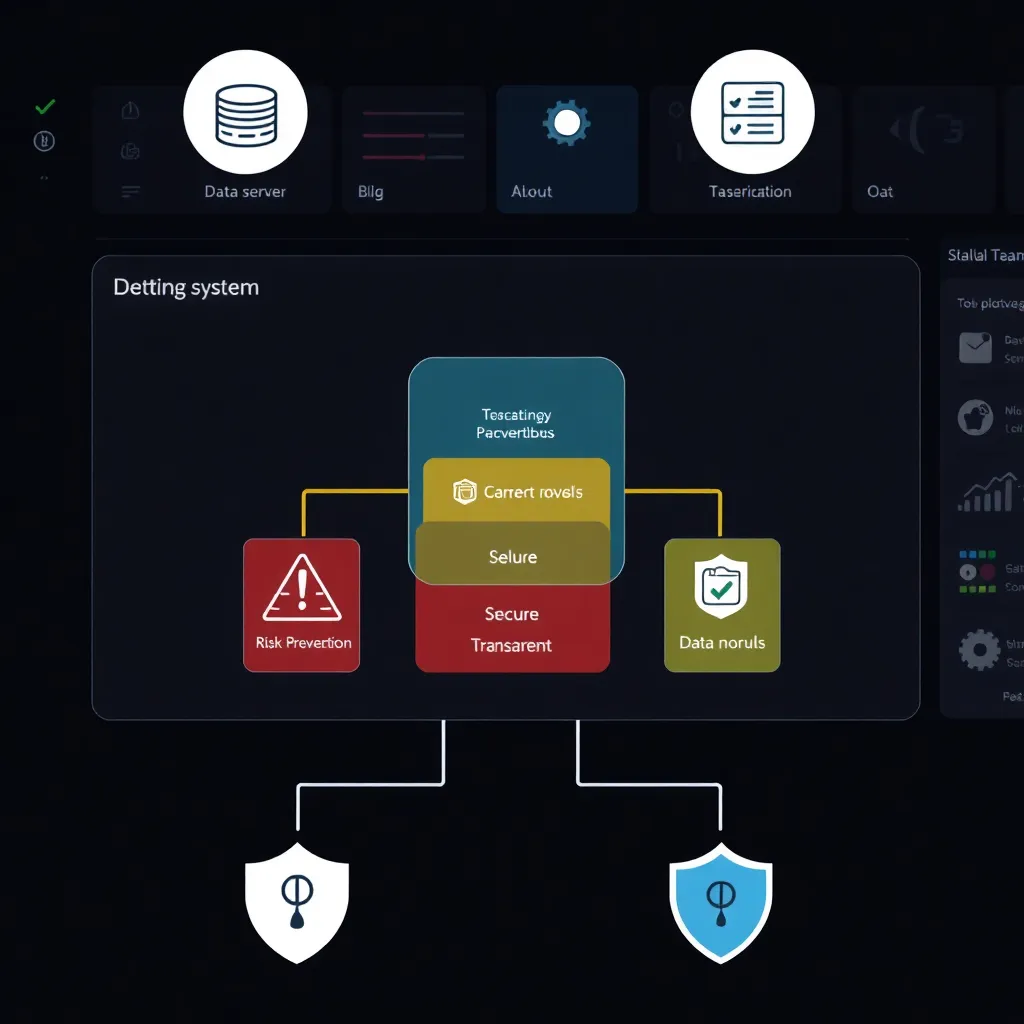Expand the dots menu in left sidebar
The height and width of the screenshot is (1024, 1024).
(x=44, y=177)
